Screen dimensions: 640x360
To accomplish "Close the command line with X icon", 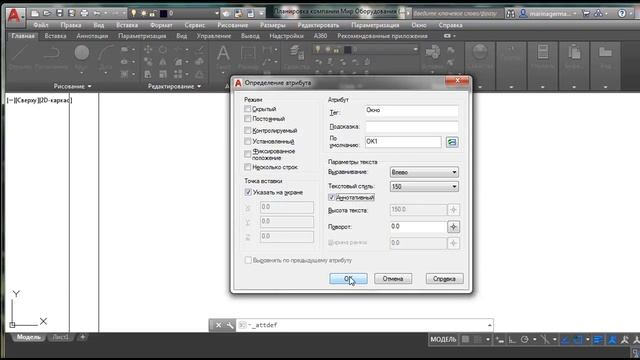I will tap(218, 325).
